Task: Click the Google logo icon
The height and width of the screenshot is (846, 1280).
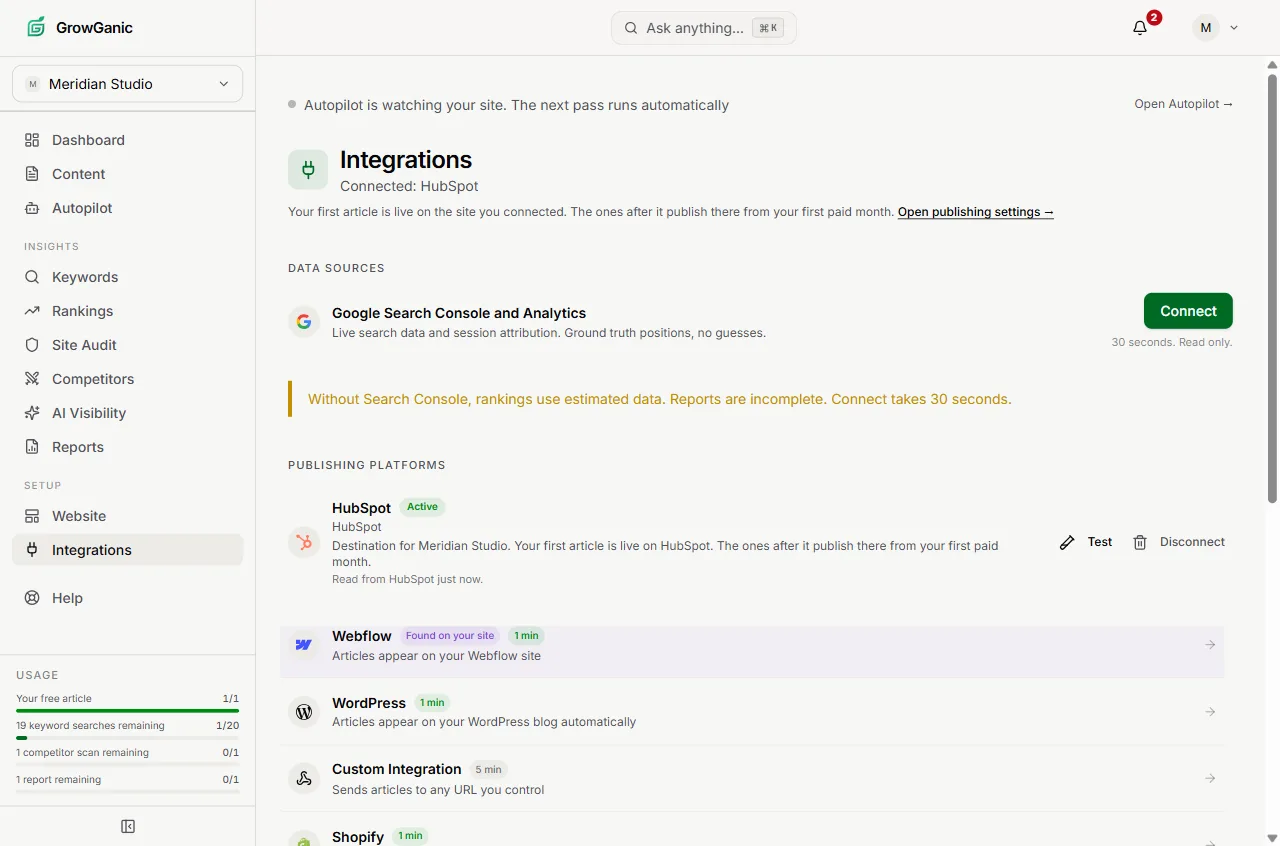Action: coord(304,322)
